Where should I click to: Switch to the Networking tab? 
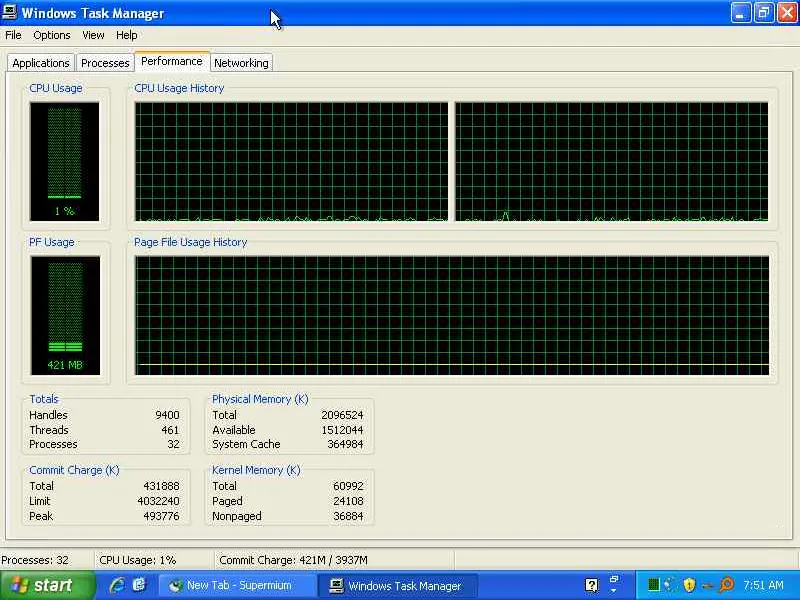coord(241,63)
